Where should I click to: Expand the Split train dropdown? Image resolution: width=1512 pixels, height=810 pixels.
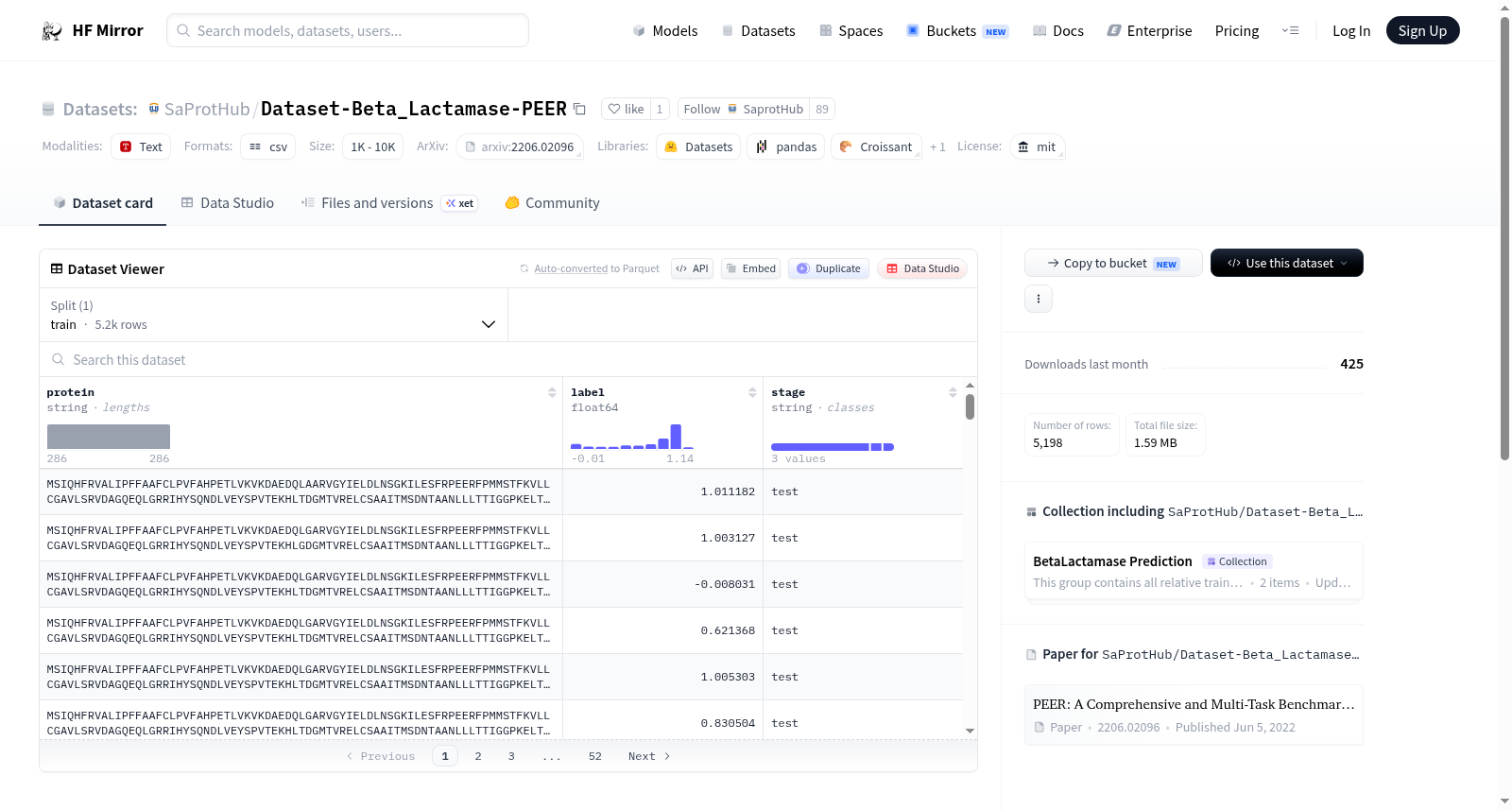click(x=273, y=315)
